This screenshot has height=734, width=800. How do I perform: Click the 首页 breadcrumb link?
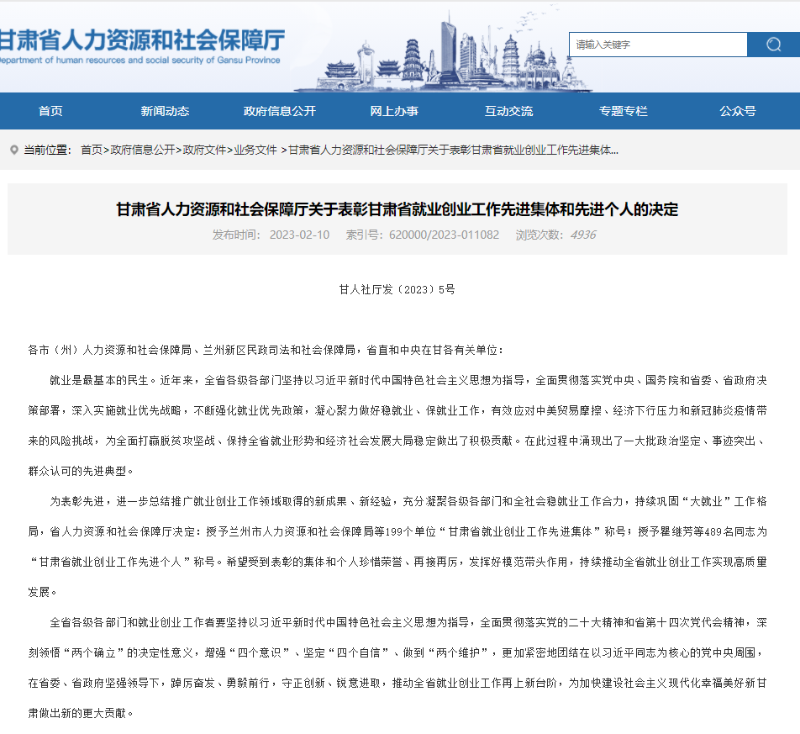point(91,150)
